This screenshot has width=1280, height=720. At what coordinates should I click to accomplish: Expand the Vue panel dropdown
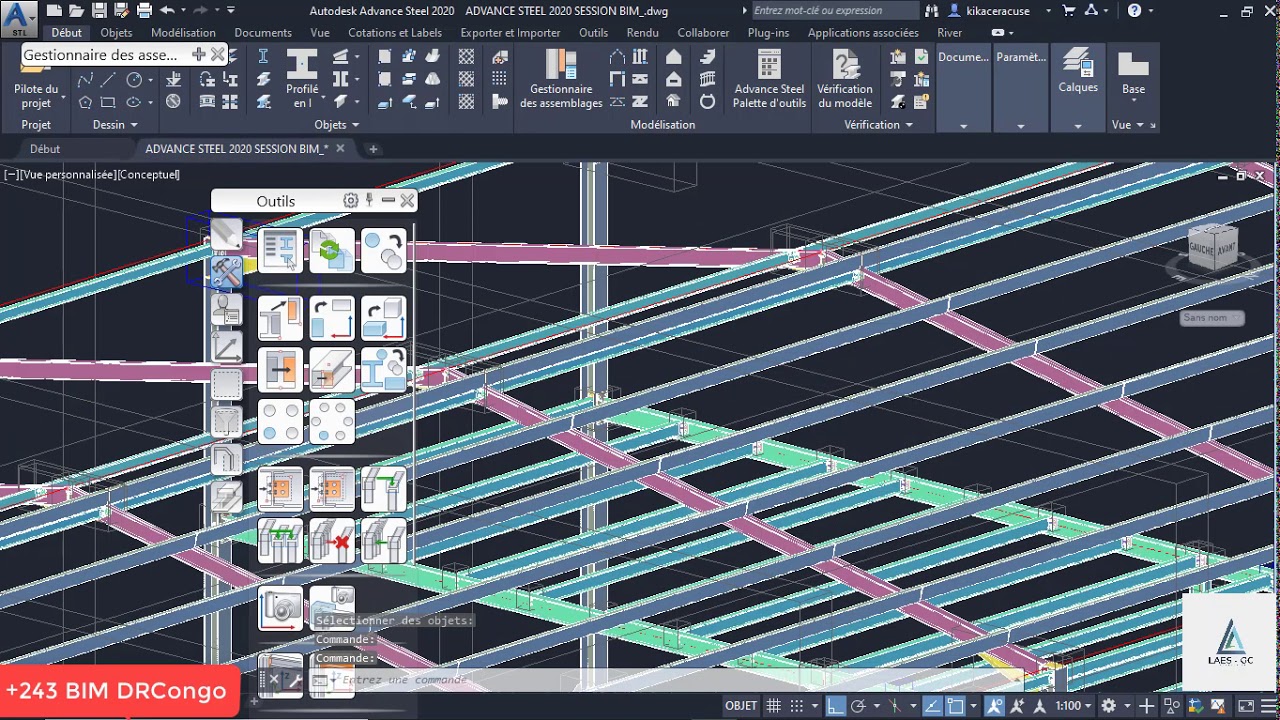pos(1139,125)
